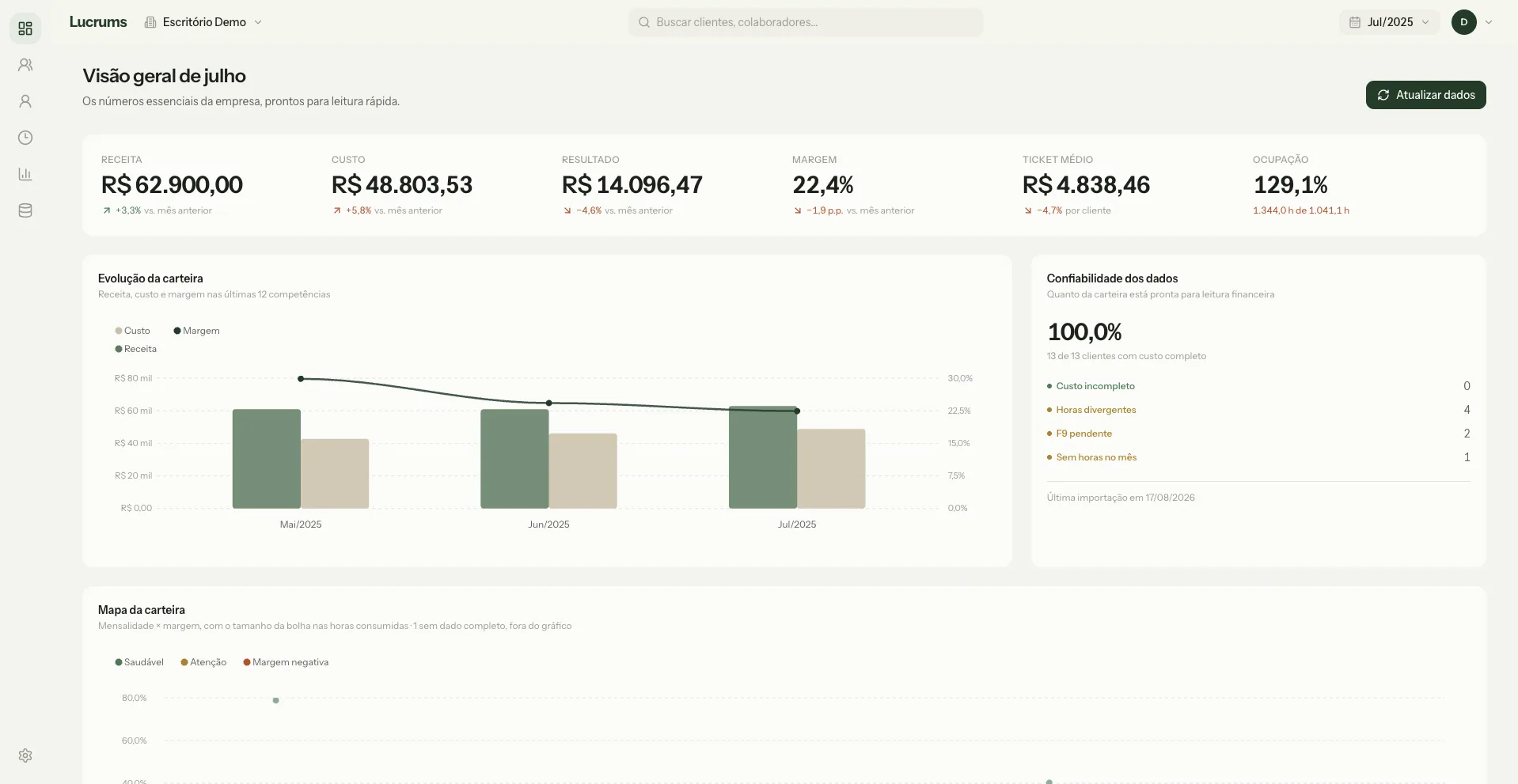Open the bar chart reports icon in sidebar
Viewport: 1518px width, 784px height.
(x=25, y=174)
